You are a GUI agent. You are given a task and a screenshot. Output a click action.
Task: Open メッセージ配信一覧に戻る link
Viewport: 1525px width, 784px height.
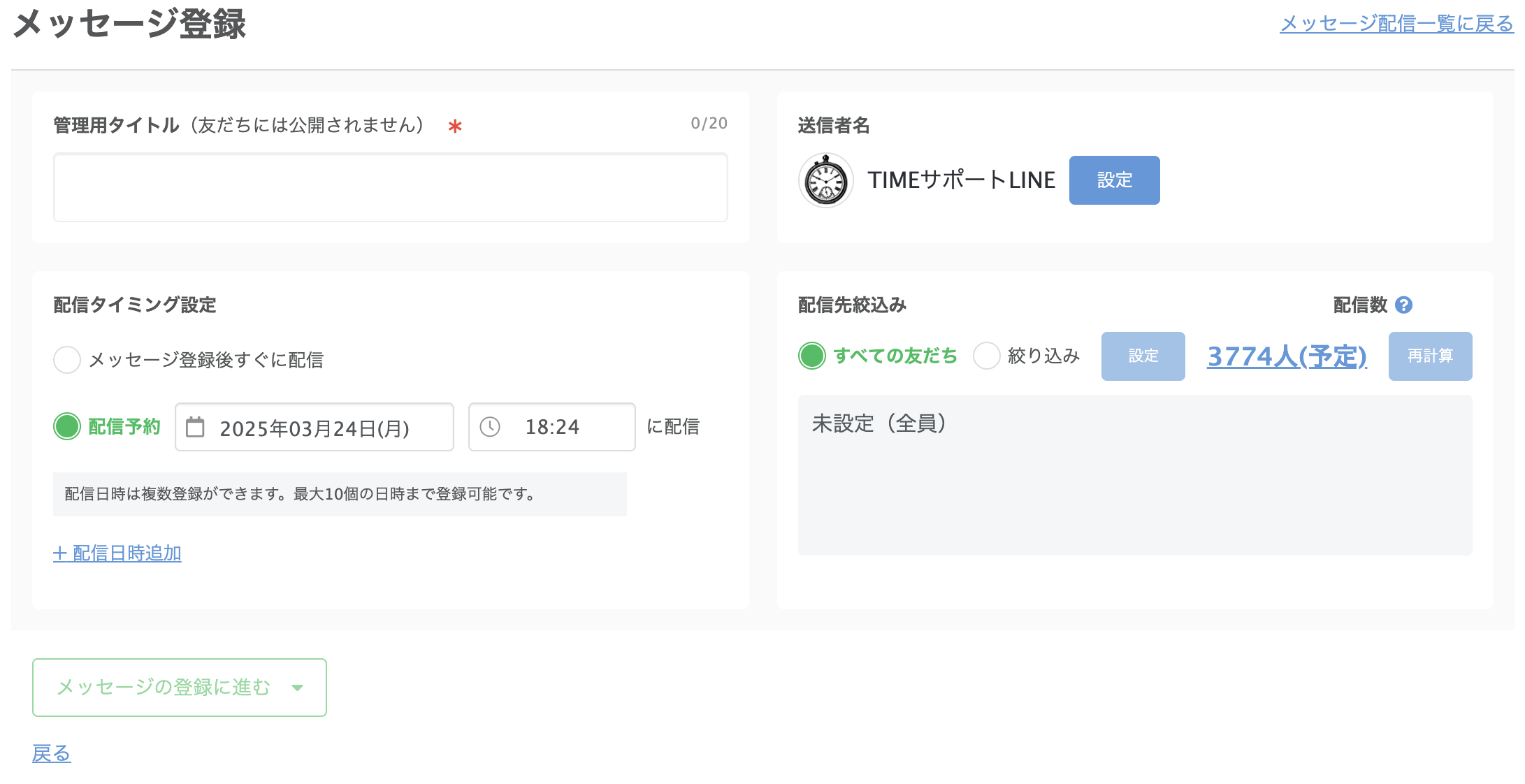(1396, 24)
